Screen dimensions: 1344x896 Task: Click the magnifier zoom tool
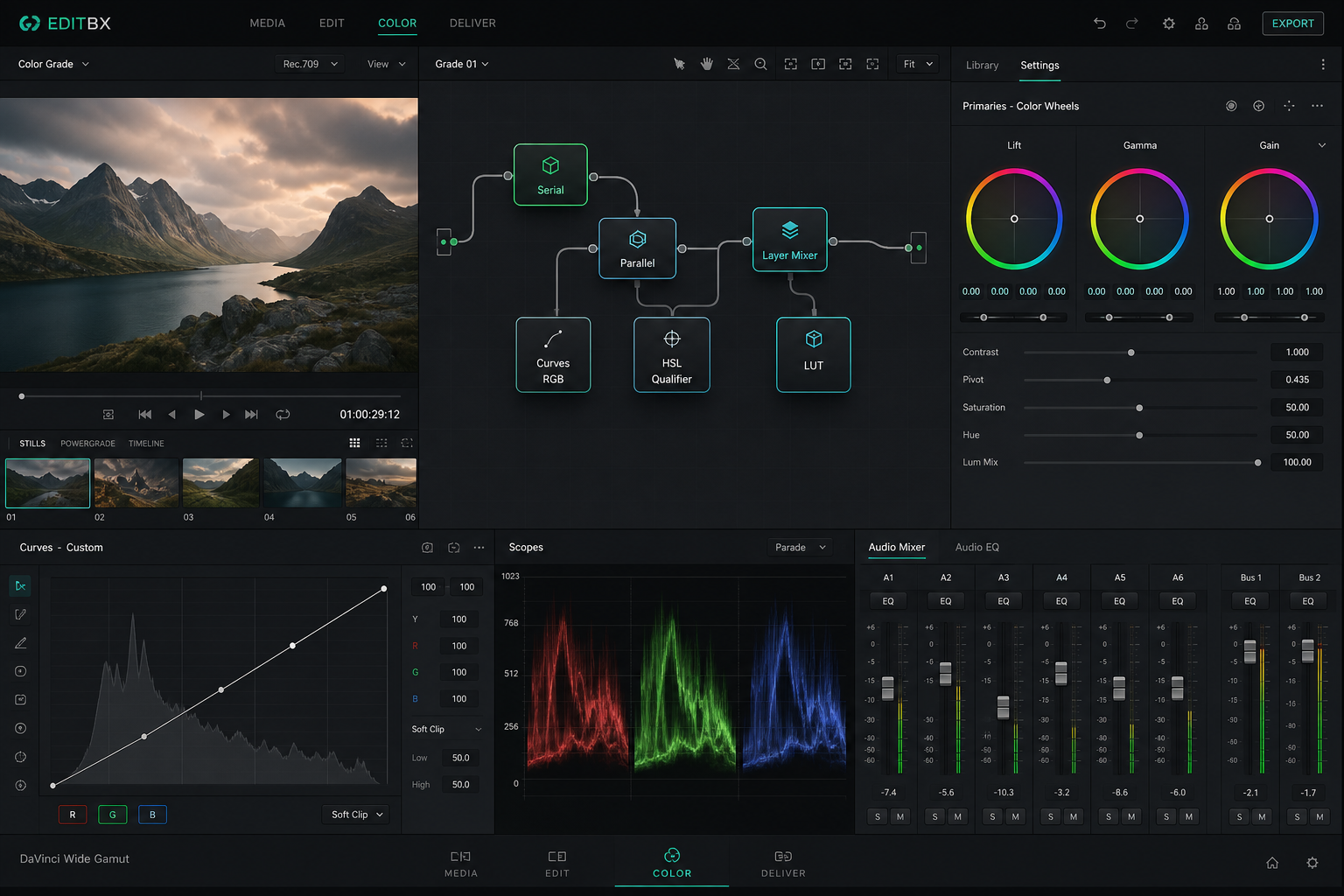click(x=760, y=64)
